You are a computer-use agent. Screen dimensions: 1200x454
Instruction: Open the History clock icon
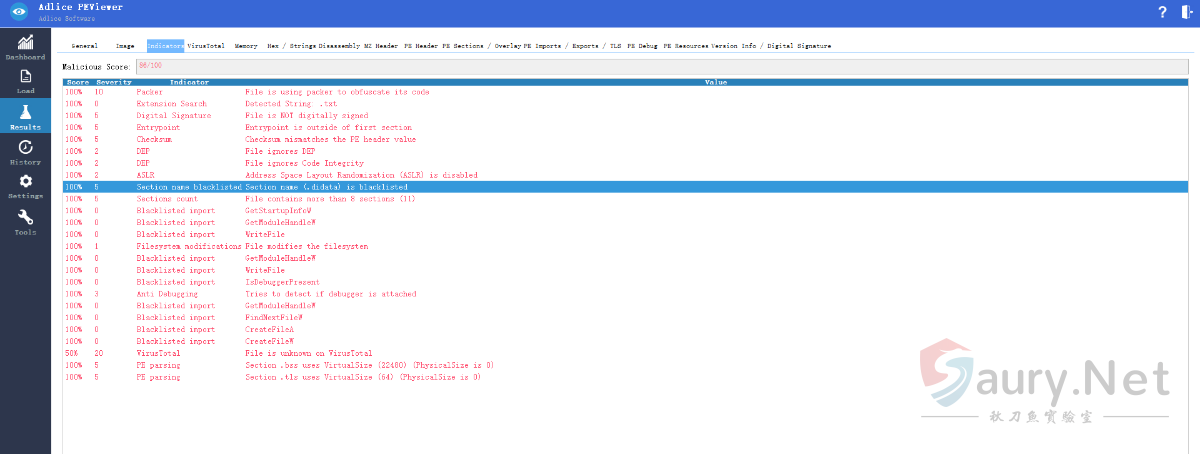coord(25,150)
